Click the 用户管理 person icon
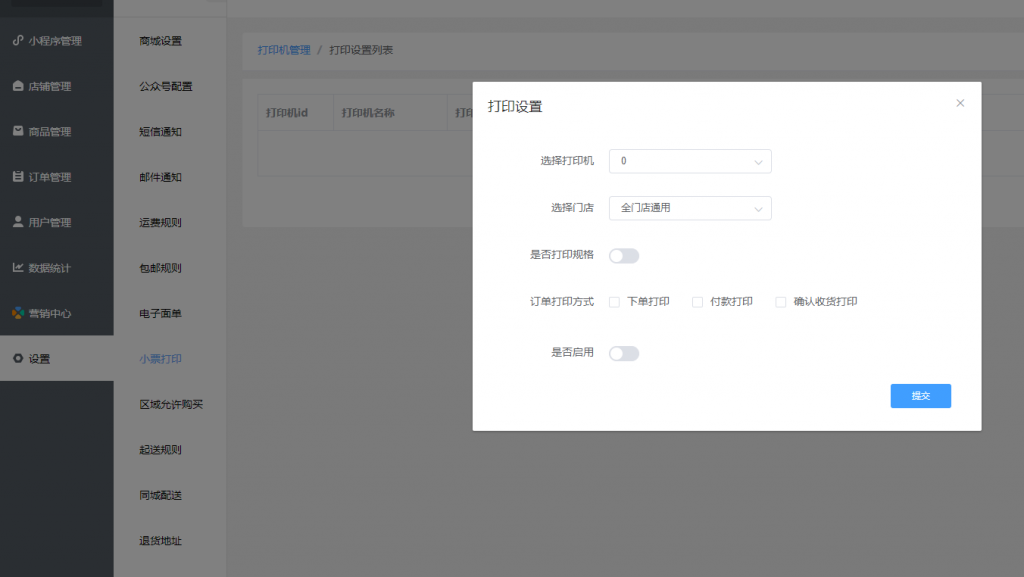1024x577 pixels. (18, 222)
